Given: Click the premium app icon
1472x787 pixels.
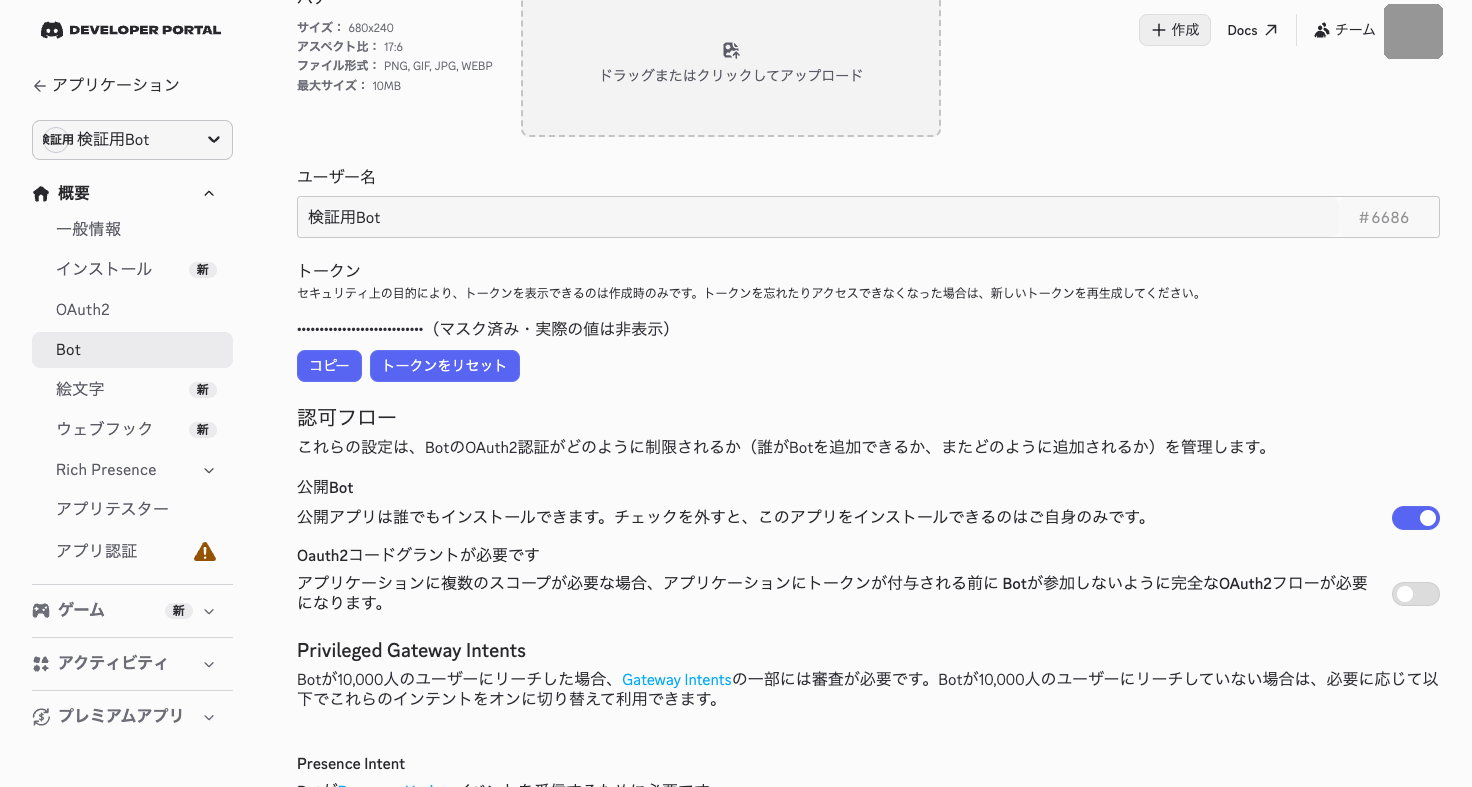Looking at the screenshot, I should (41, 716).
